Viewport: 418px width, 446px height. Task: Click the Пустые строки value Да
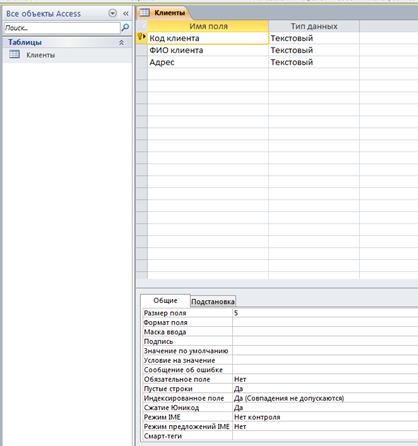point(325,389)
